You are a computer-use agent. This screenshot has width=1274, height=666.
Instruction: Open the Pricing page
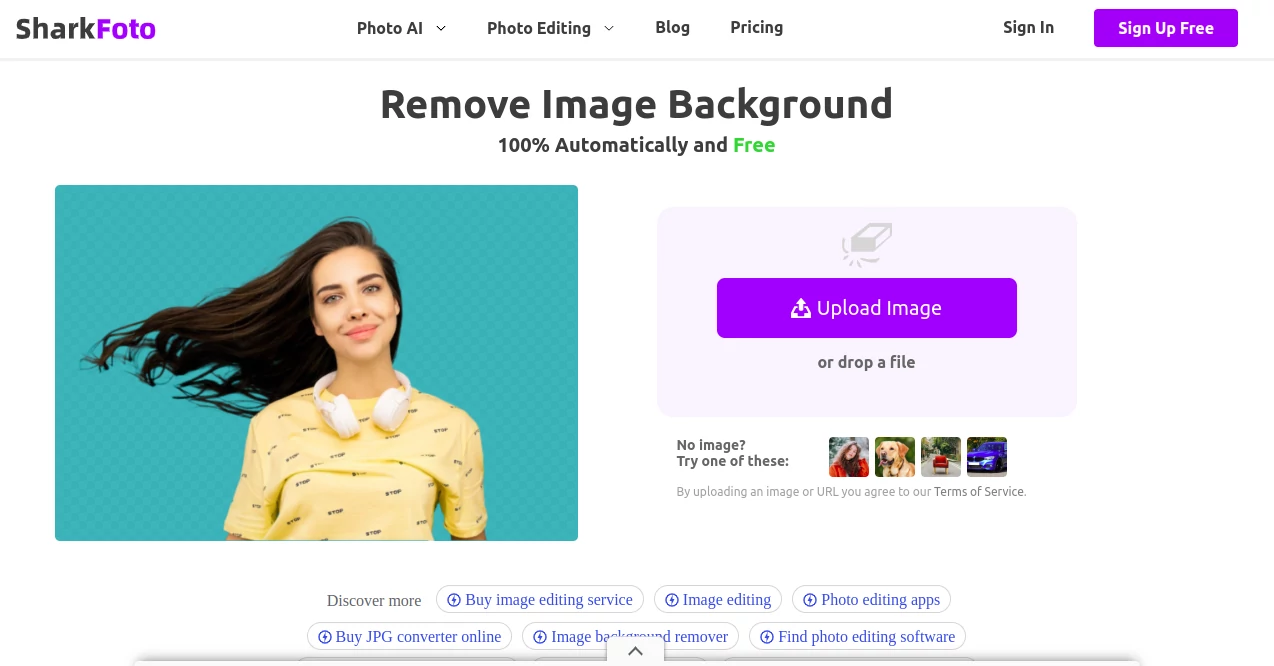coord(756,27)
